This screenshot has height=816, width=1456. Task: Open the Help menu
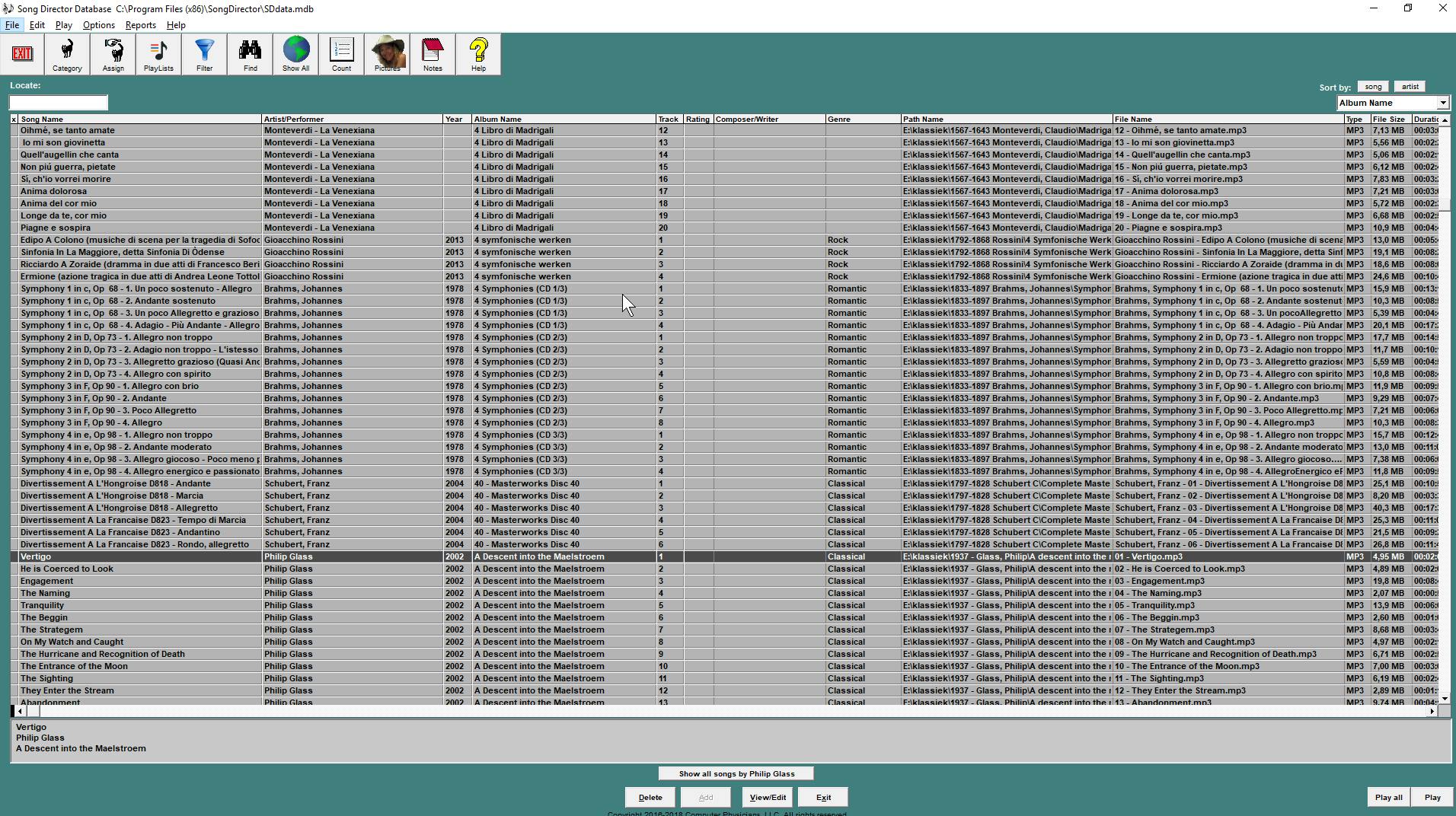pos(176,25)
